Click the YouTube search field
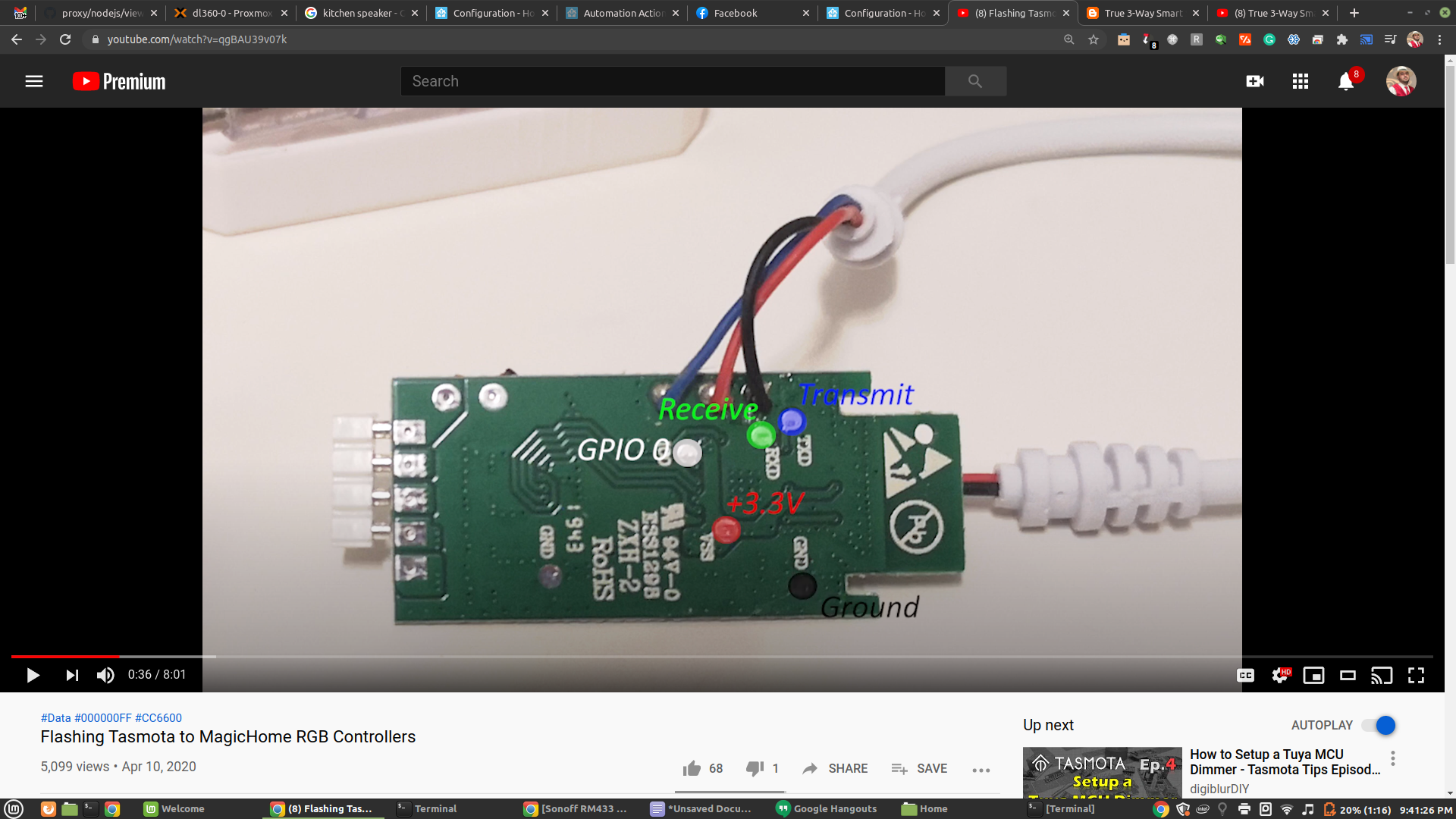Screen dimensions: 1456x819 (672, 81)
